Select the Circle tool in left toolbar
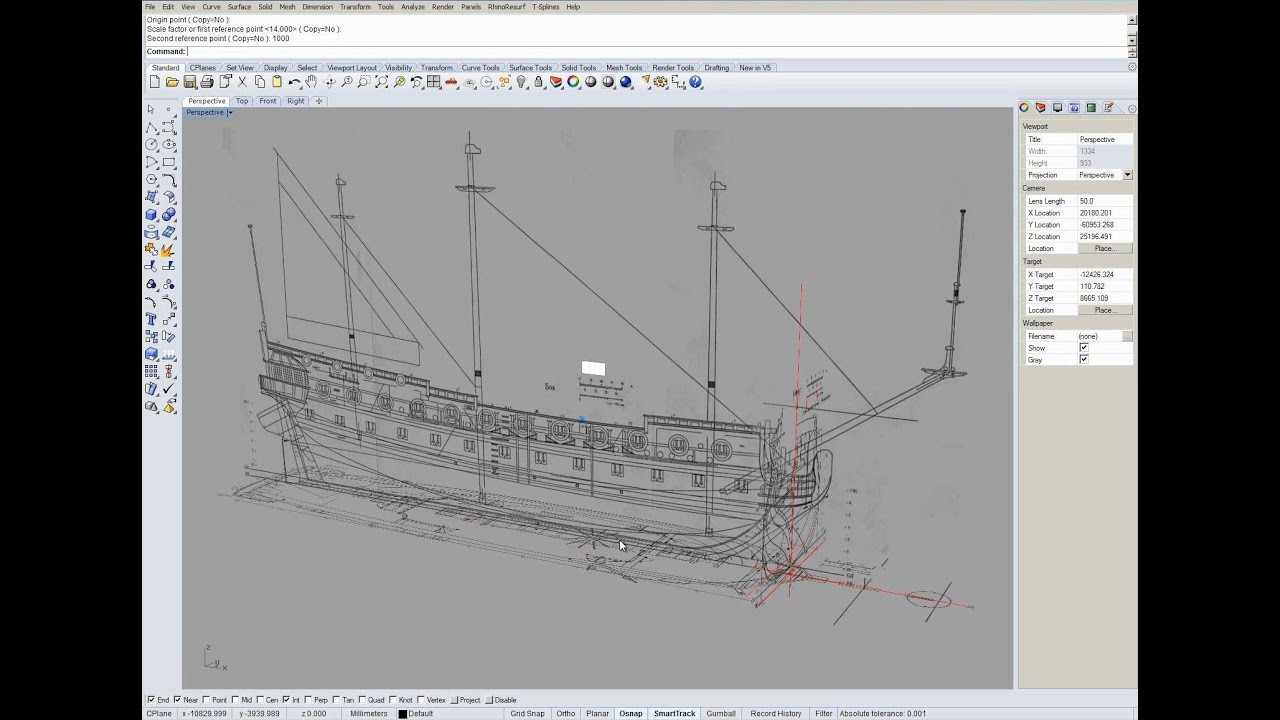This screenshot has width=1280, height=720. [151, 145]
